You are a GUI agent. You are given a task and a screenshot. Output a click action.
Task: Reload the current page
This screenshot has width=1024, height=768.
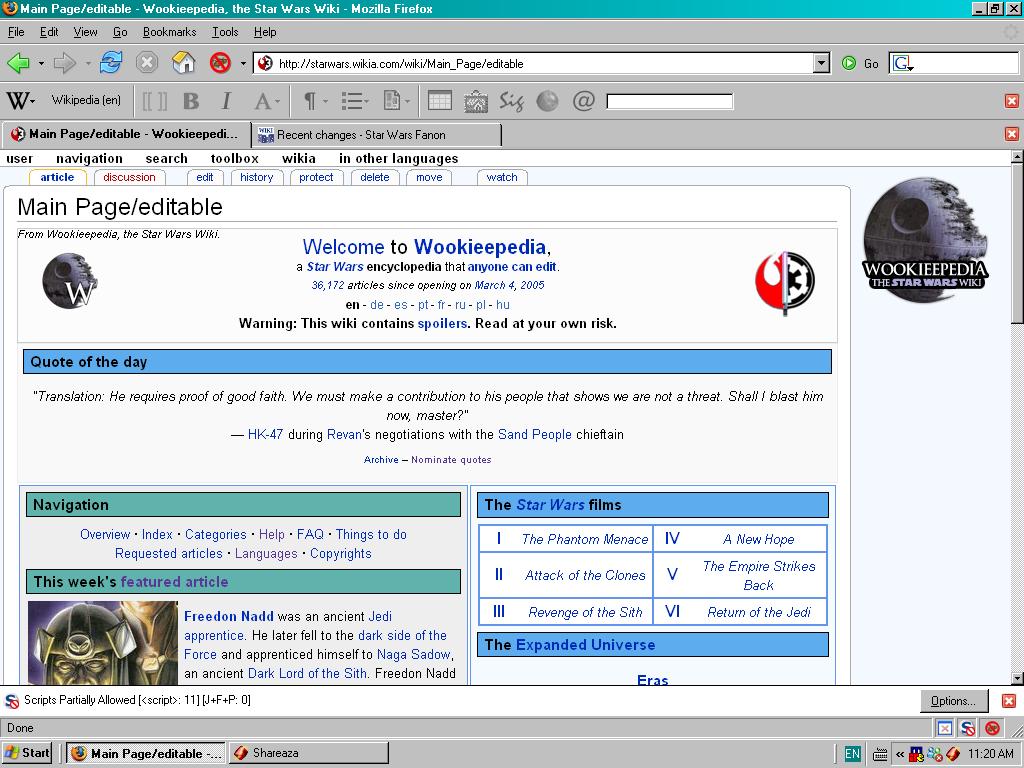111,63
